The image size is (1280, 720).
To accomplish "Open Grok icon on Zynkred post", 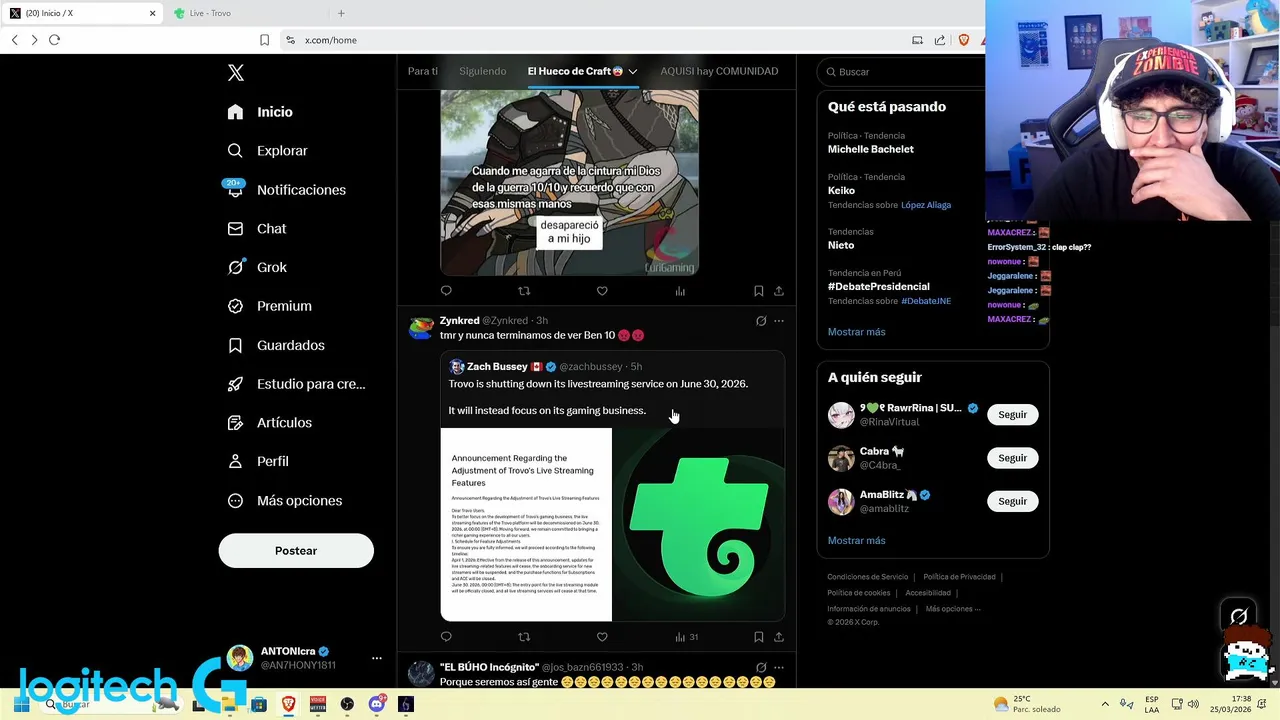I will point(761,321).
